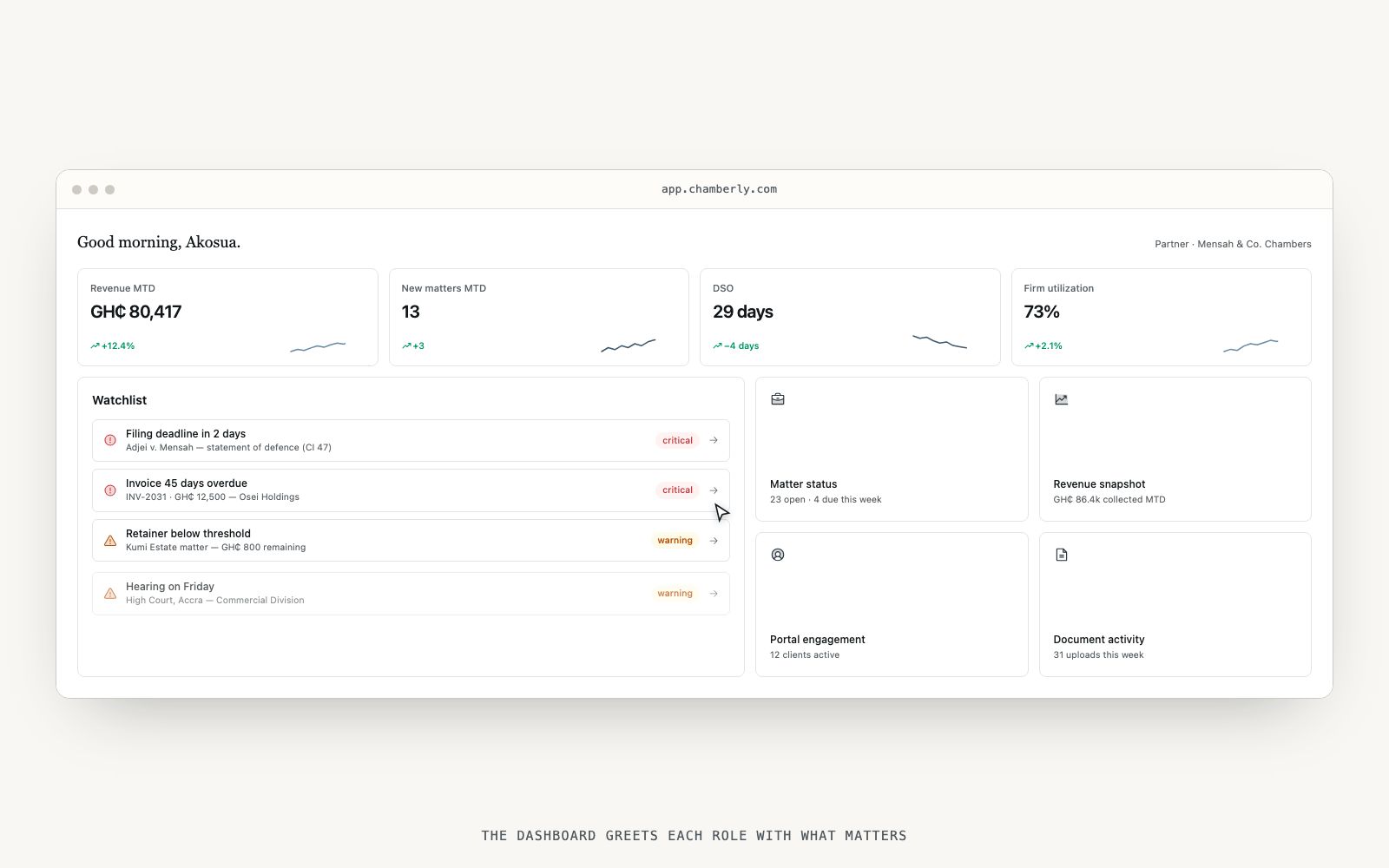Open Retainer below threshold via its arrow
The width and height of the screenshot is (1389, 868).
(x=714, y=541)
